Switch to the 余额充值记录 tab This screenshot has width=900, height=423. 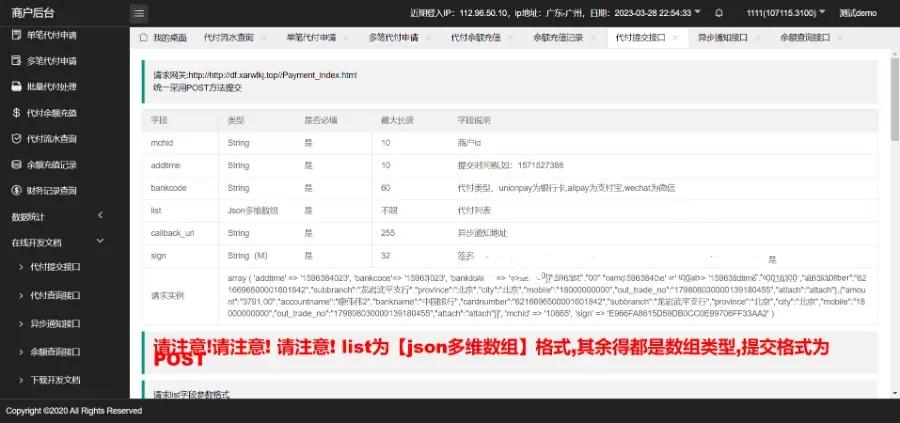point(558,38)
